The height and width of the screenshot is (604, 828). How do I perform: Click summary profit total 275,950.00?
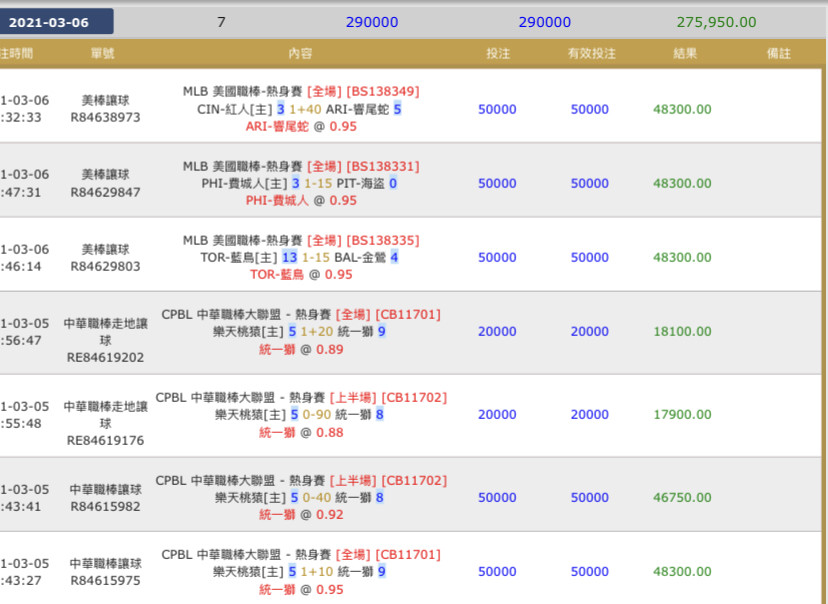pos(716,22)
